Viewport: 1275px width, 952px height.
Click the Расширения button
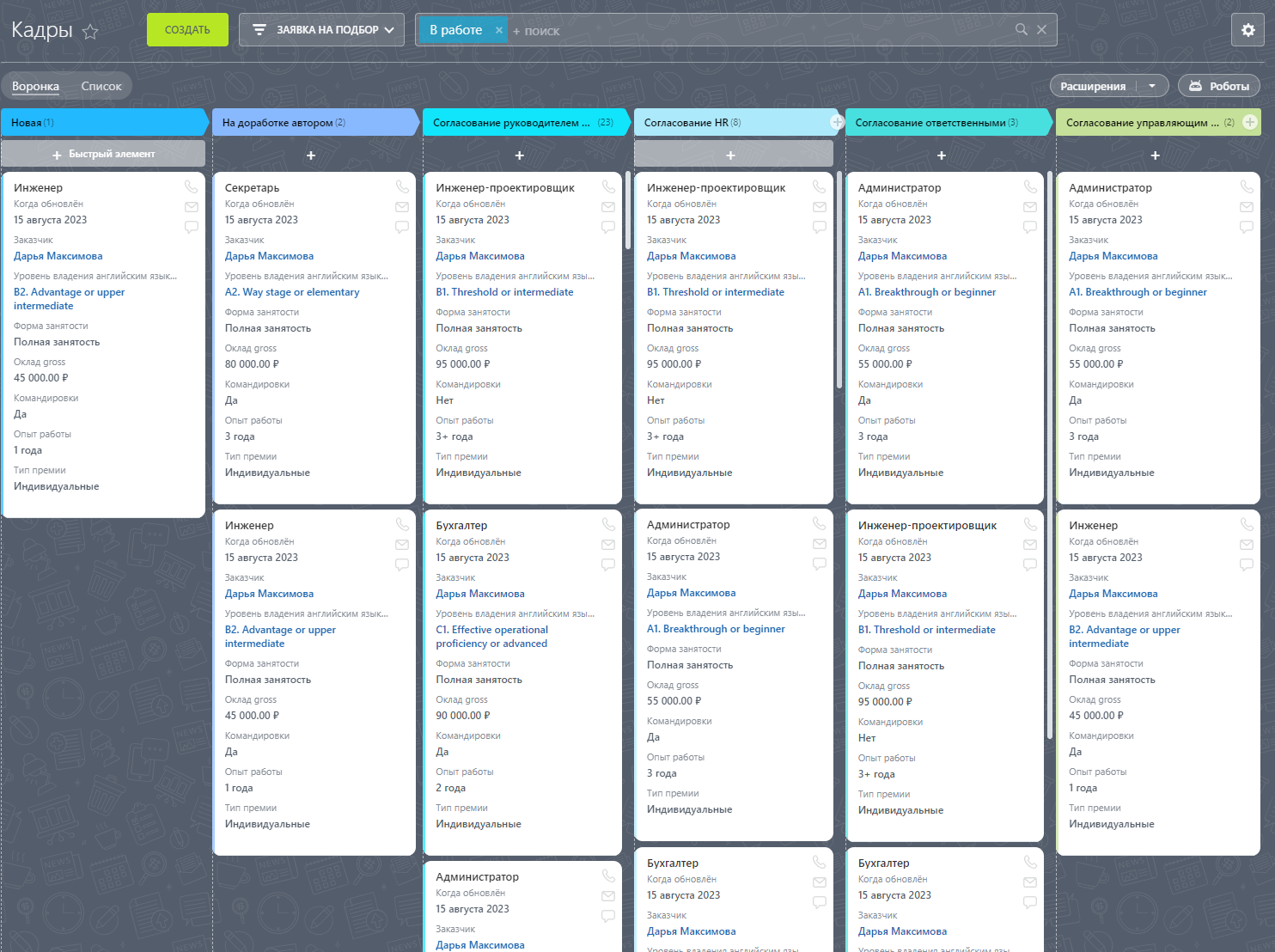click(x=1093, y=86)
